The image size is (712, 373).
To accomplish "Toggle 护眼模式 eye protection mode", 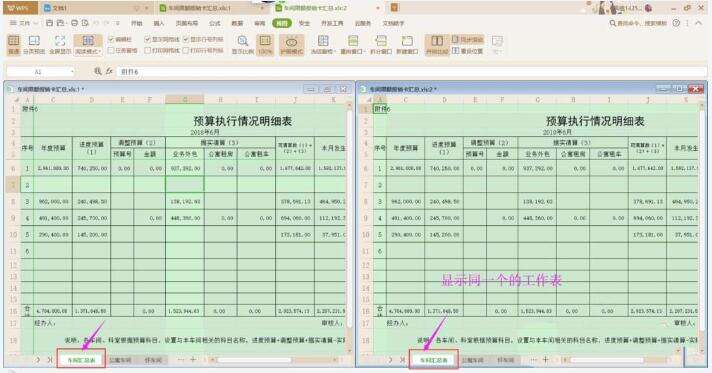I will 292,45.
